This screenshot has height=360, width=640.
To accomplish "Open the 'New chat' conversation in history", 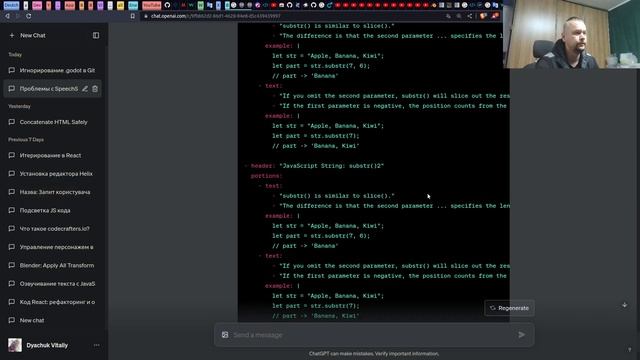I will tap(53, 320).
